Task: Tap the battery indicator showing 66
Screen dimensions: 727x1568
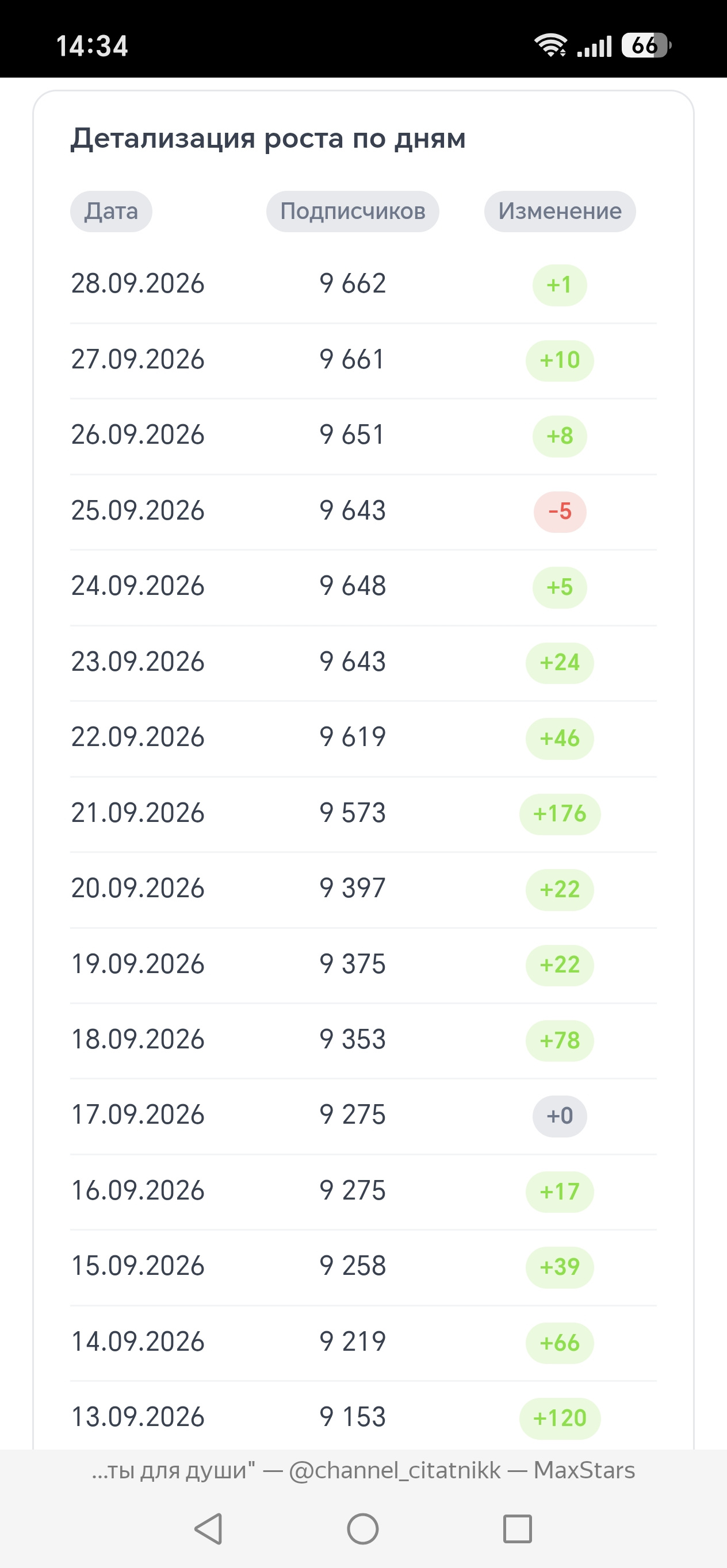Action: coord(646,45)
